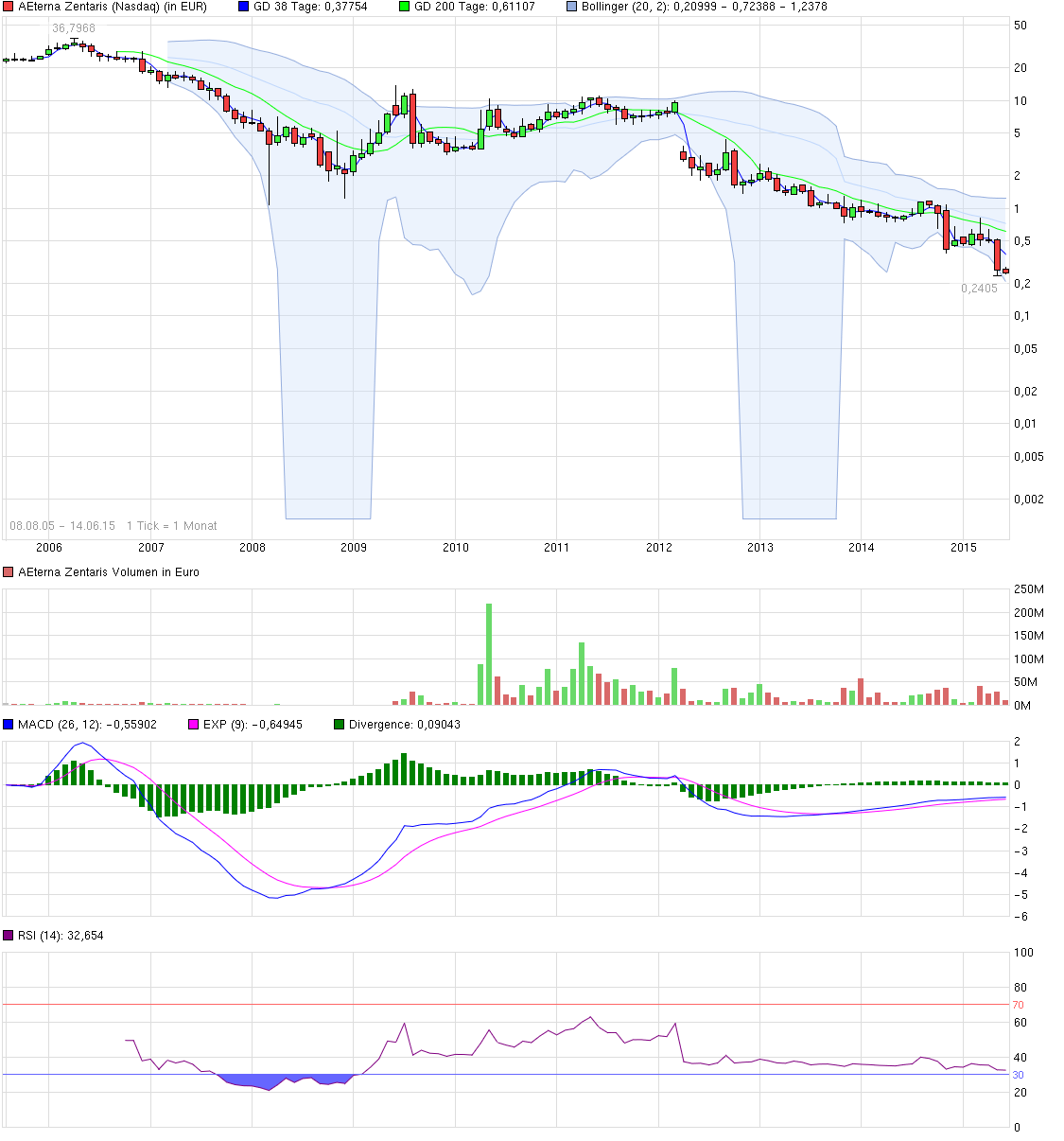Click the dark green Divergence legend swatch

click(340, 725)
